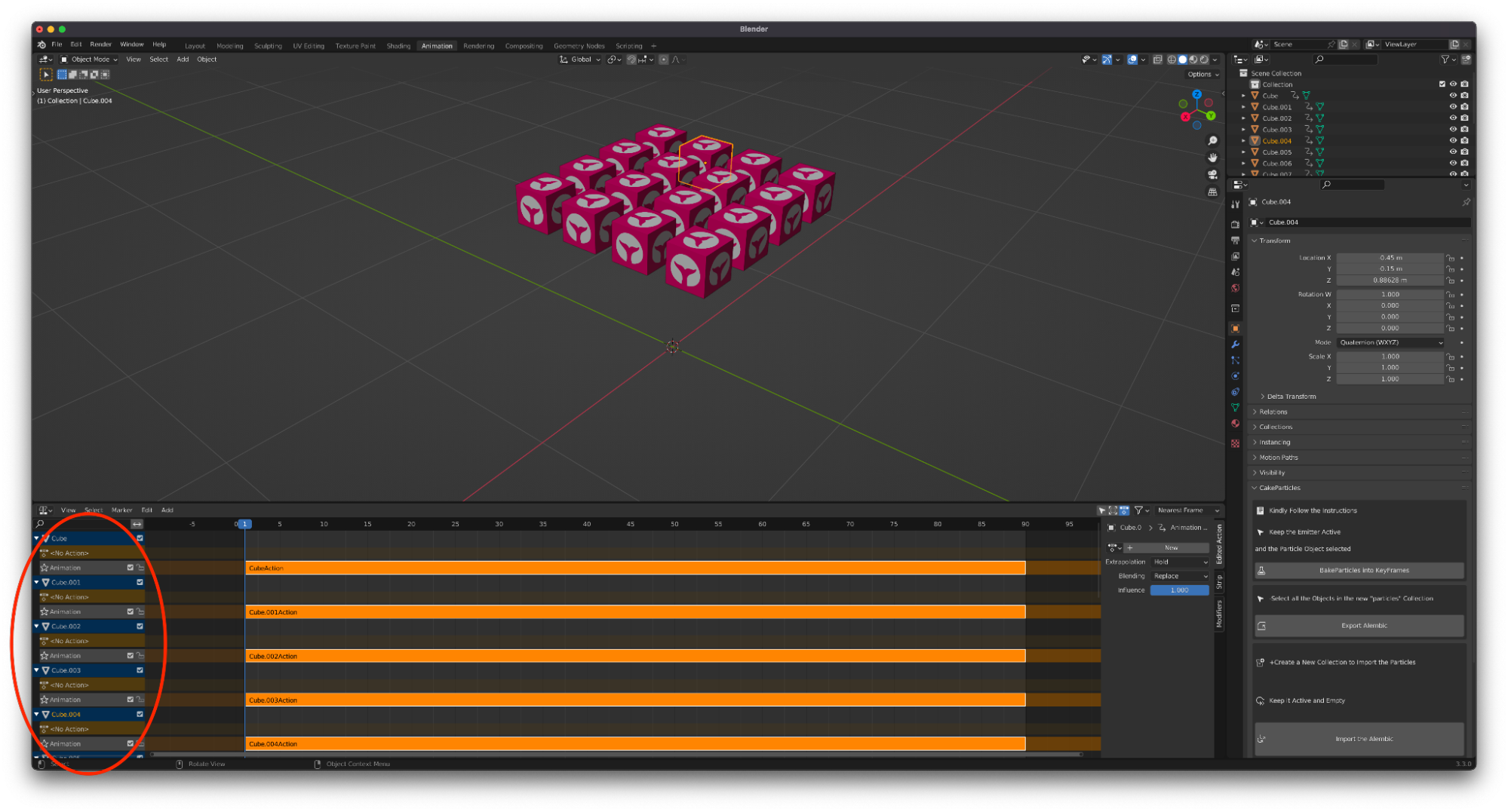Open the World properties globe tab

(x=1235, y=288)
